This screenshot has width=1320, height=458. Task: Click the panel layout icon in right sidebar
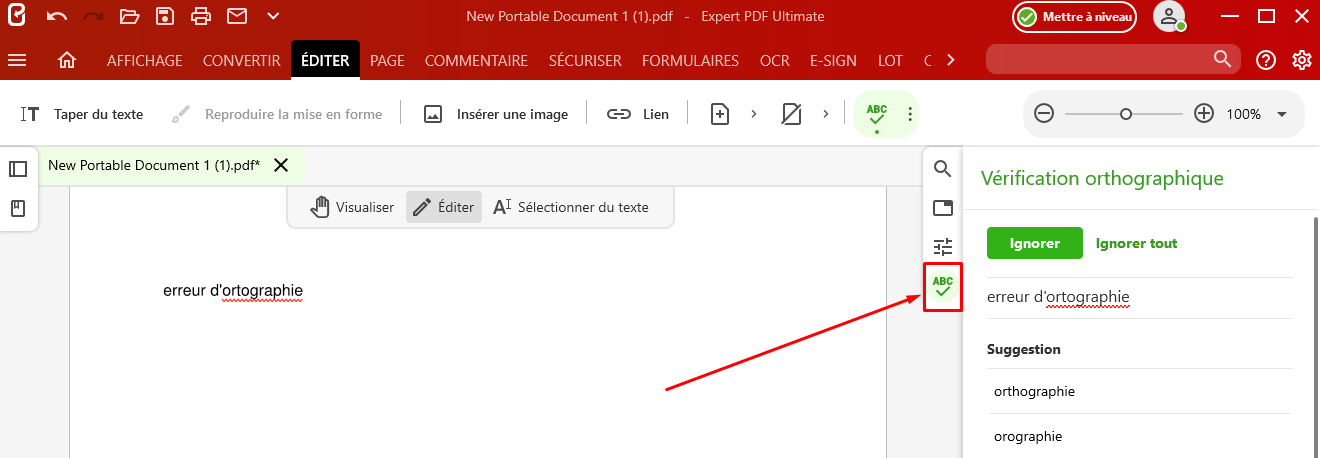942,208
